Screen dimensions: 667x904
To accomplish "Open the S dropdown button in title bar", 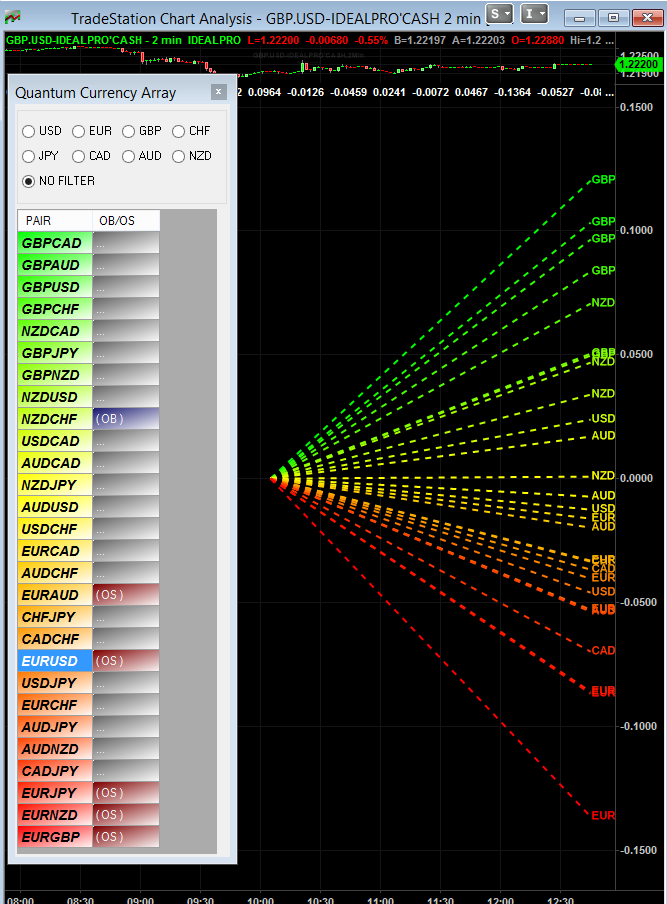I will click(x=499, y=14).
